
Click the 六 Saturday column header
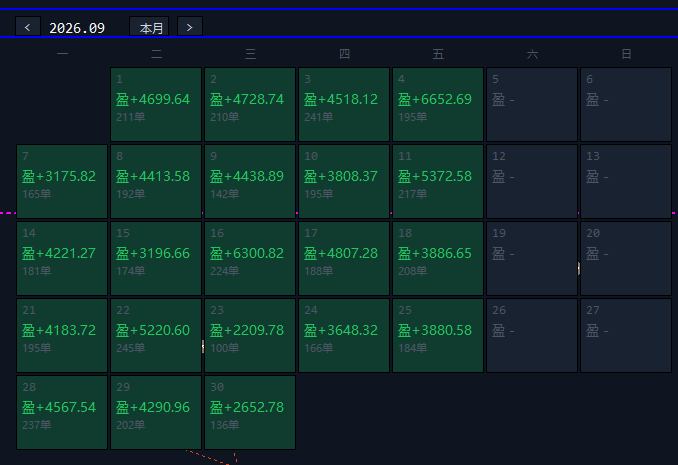532,54
